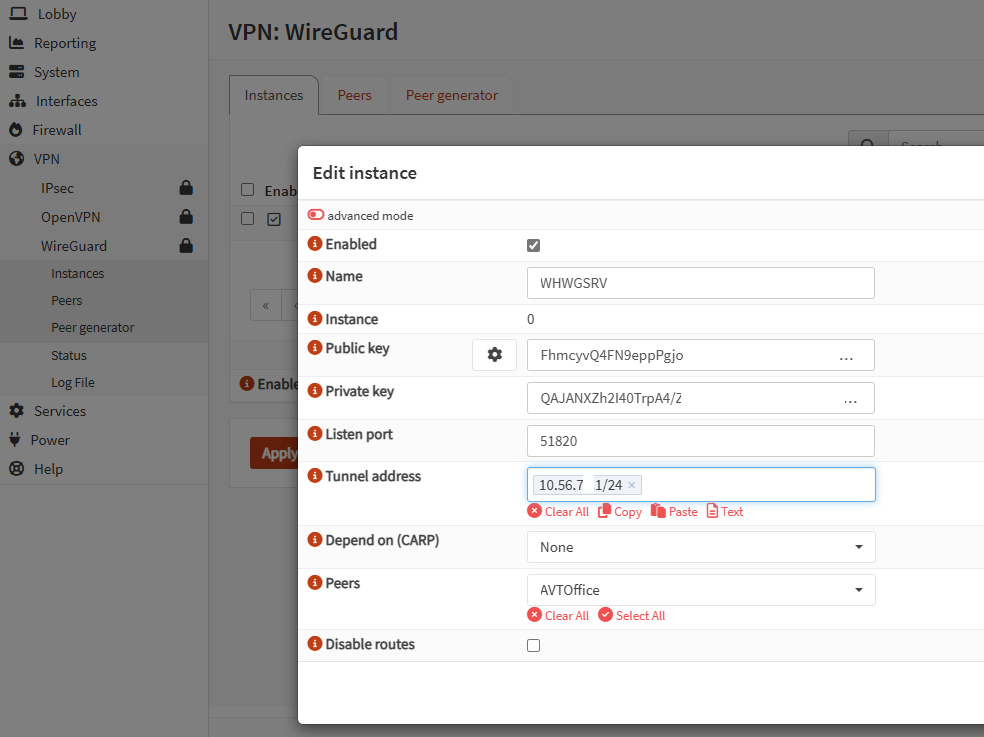This screenshot has height=737, width=984.
Task: Click the VPN globe icon
Action: pos(16,159)
